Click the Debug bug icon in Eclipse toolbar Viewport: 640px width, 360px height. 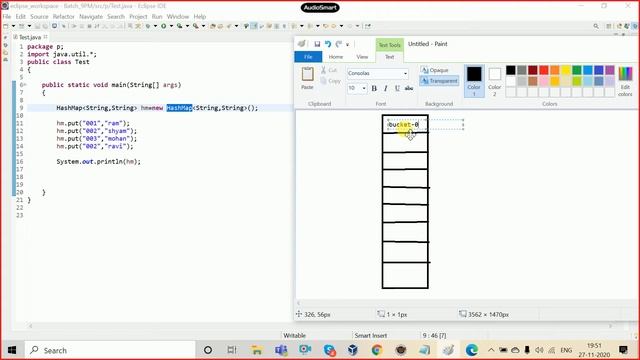(148, 26)
